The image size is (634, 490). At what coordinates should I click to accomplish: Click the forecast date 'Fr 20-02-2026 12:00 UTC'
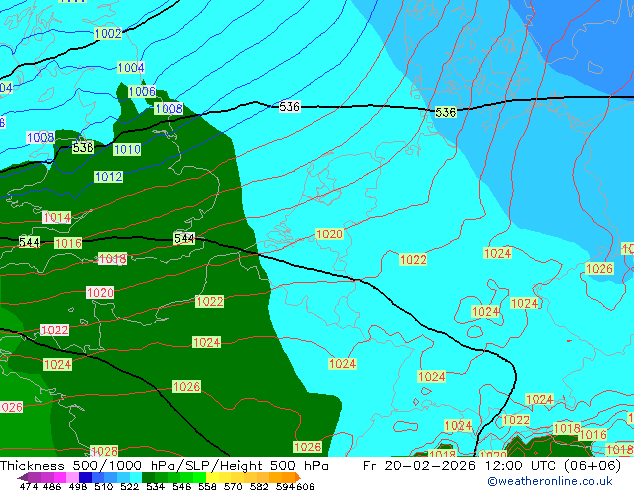click(461, 465)
